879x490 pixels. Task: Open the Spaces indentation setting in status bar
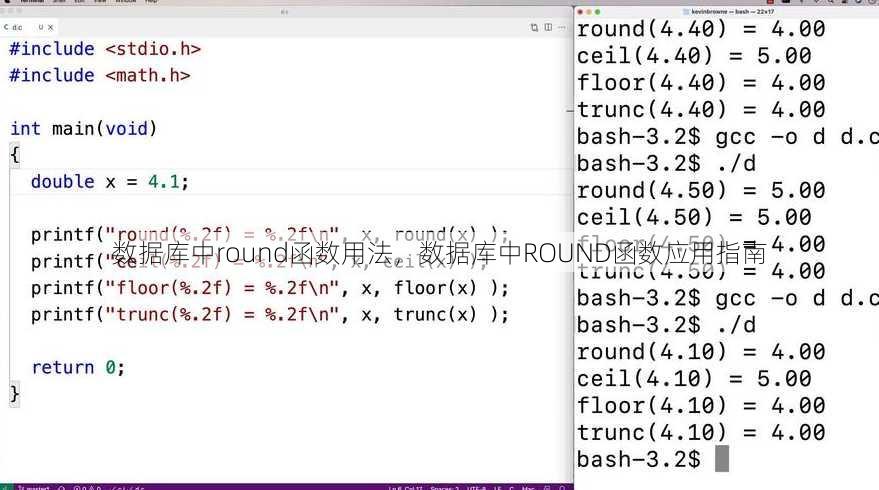point(445,488)
